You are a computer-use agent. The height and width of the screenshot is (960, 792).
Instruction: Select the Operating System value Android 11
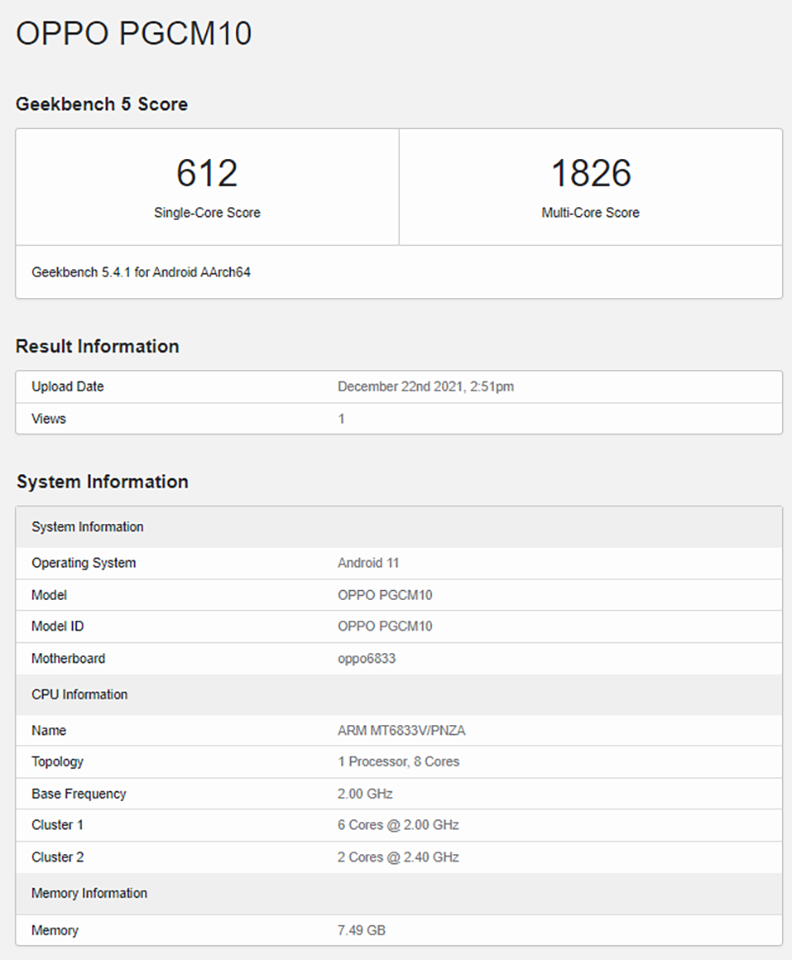pos(368,563)
